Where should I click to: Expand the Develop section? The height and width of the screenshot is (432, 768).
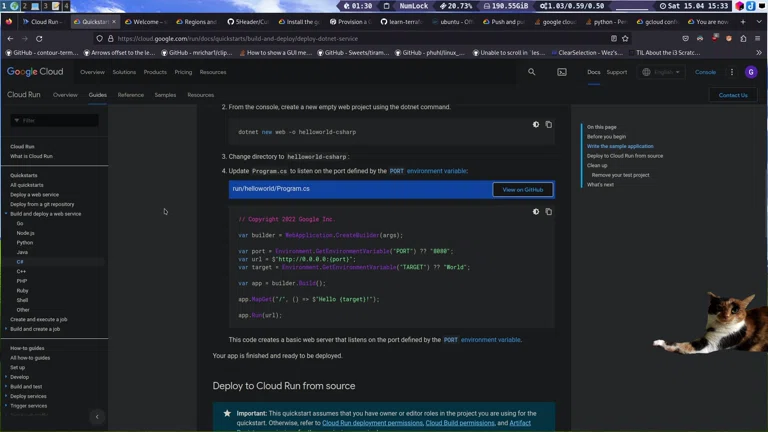[6, 377]
